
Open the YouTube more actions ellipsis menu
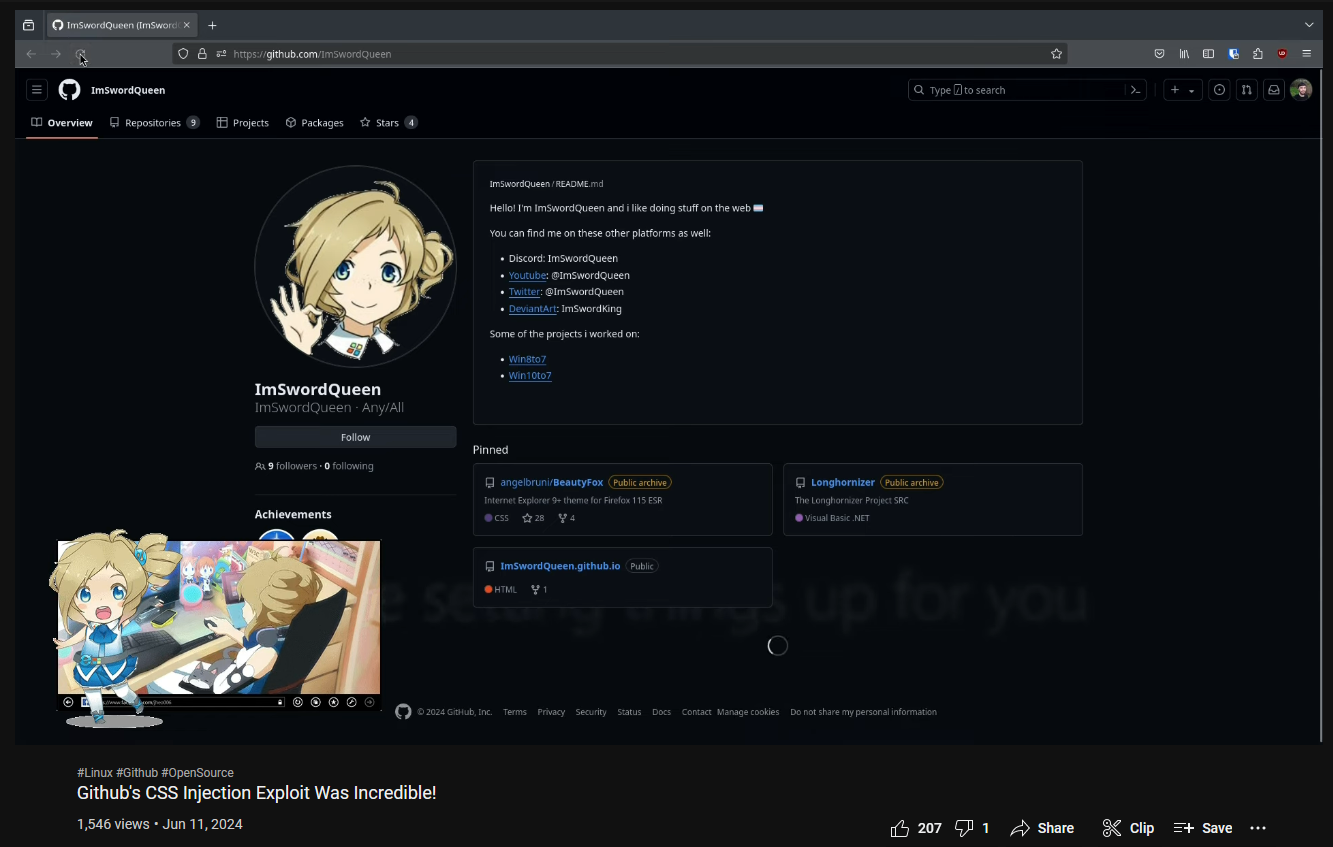pos(1258,828)
